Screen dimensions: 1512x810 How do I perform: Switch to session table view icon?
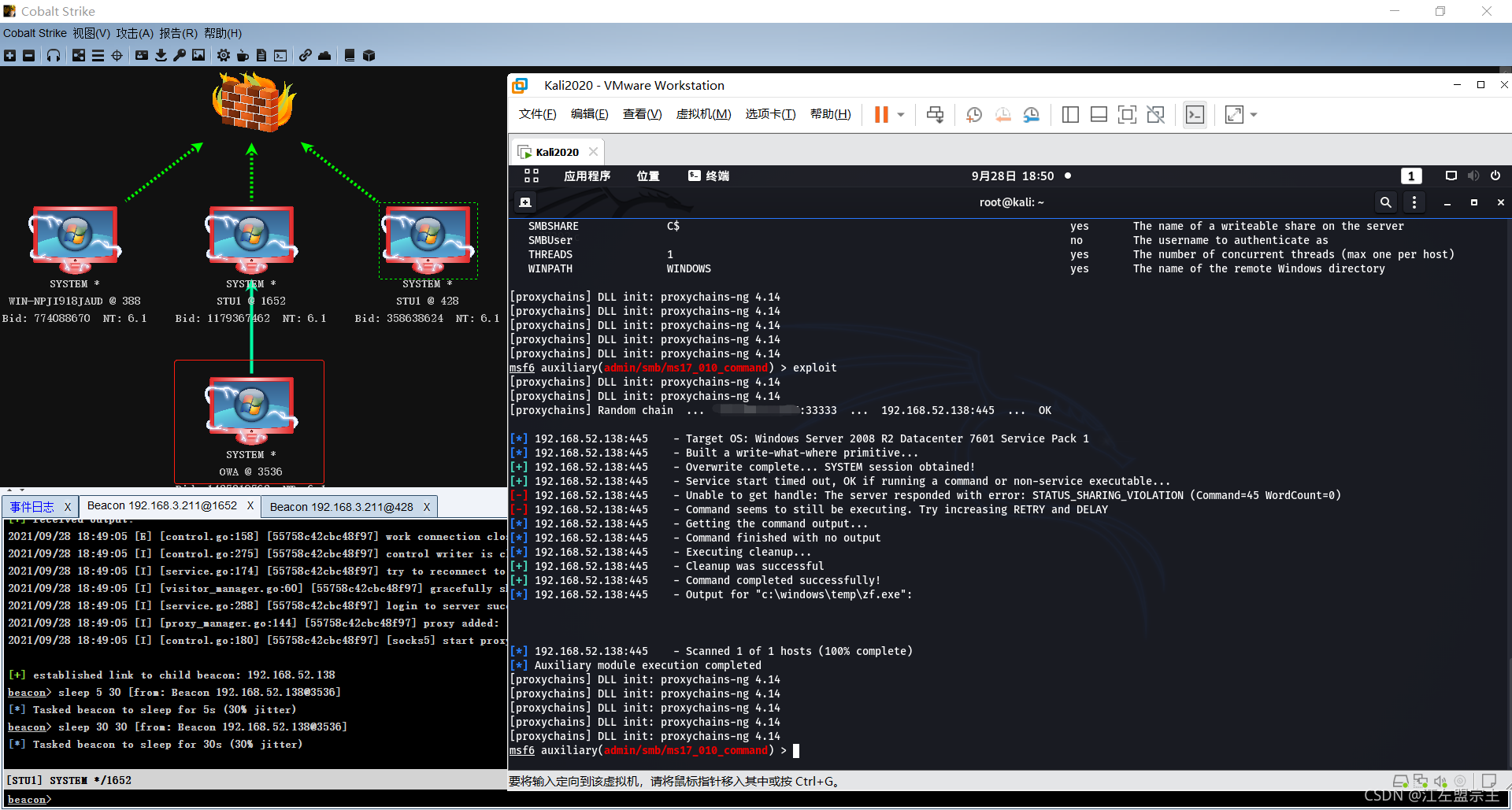98,55
